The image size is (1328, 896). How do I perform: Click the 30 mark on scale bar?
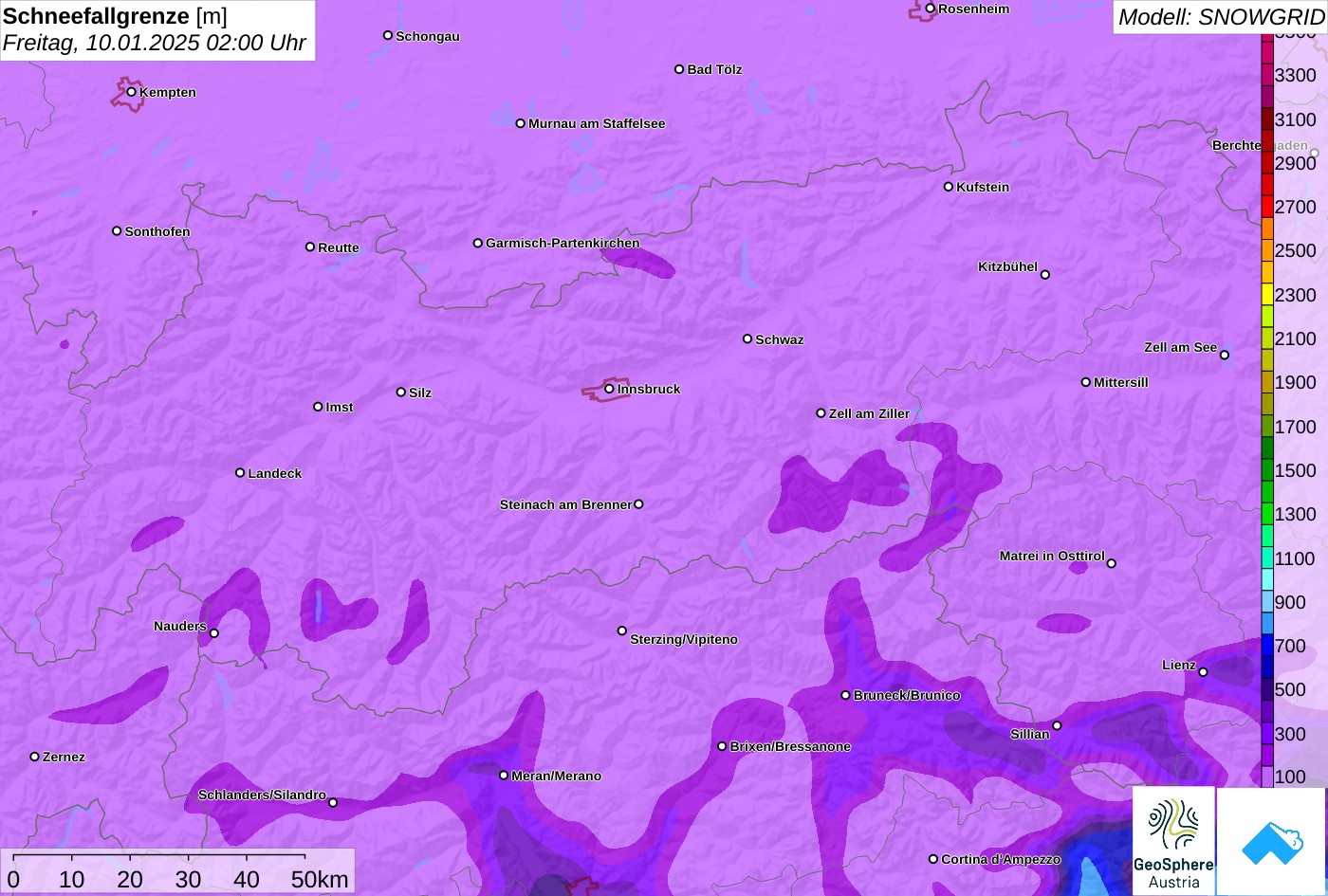tap(188, 880)
